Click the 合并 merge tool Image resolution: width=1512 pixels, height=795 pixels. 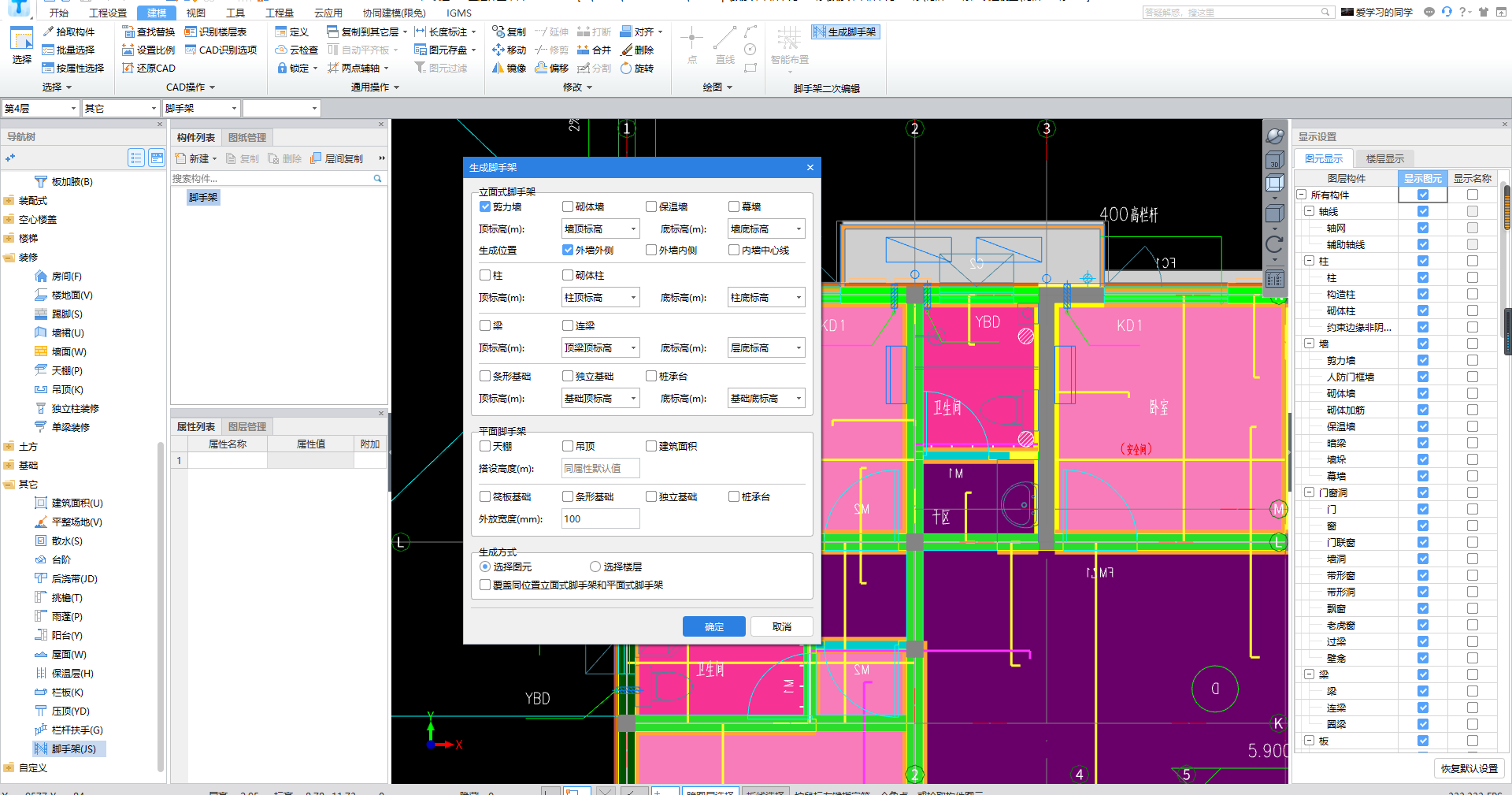tap(594, 50)
